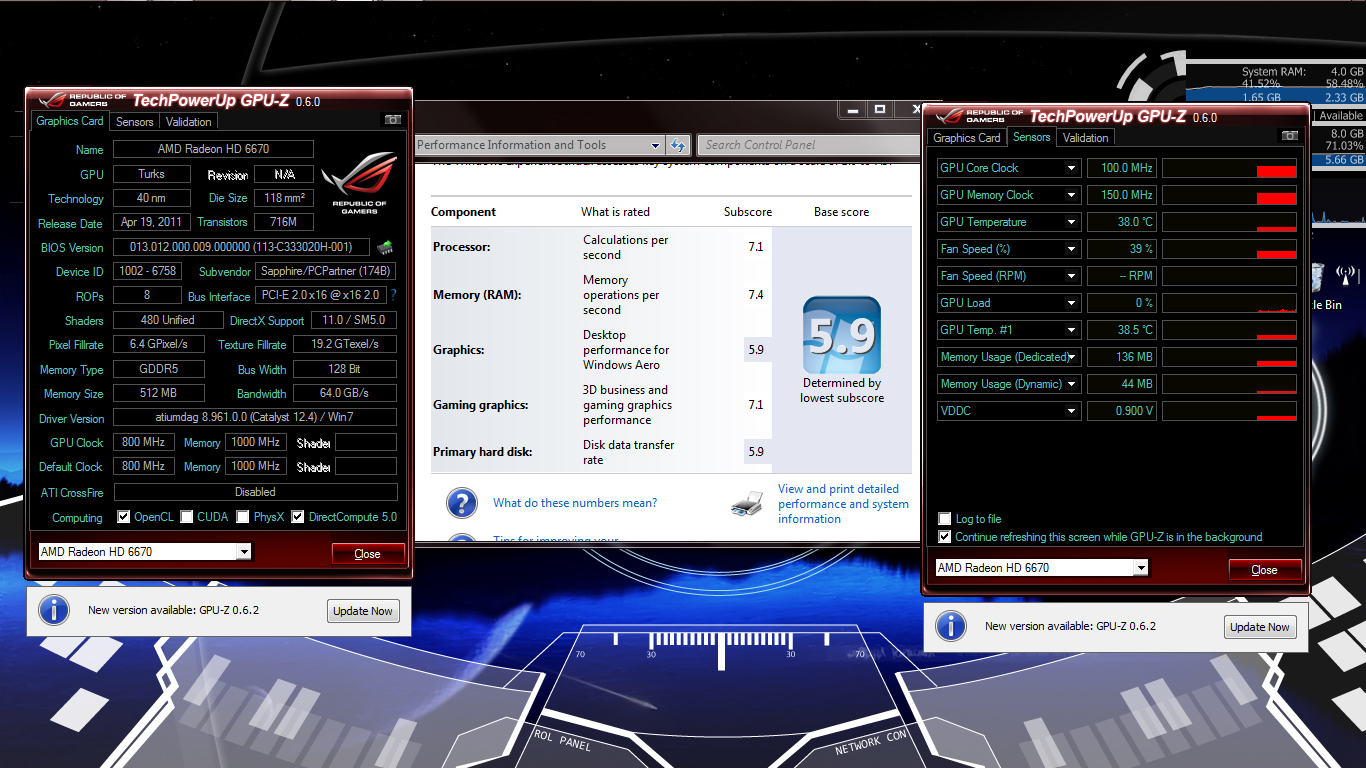
Task: Click the ATI CrossFire 'Disabled' field
Action: [x=255, y=492]
